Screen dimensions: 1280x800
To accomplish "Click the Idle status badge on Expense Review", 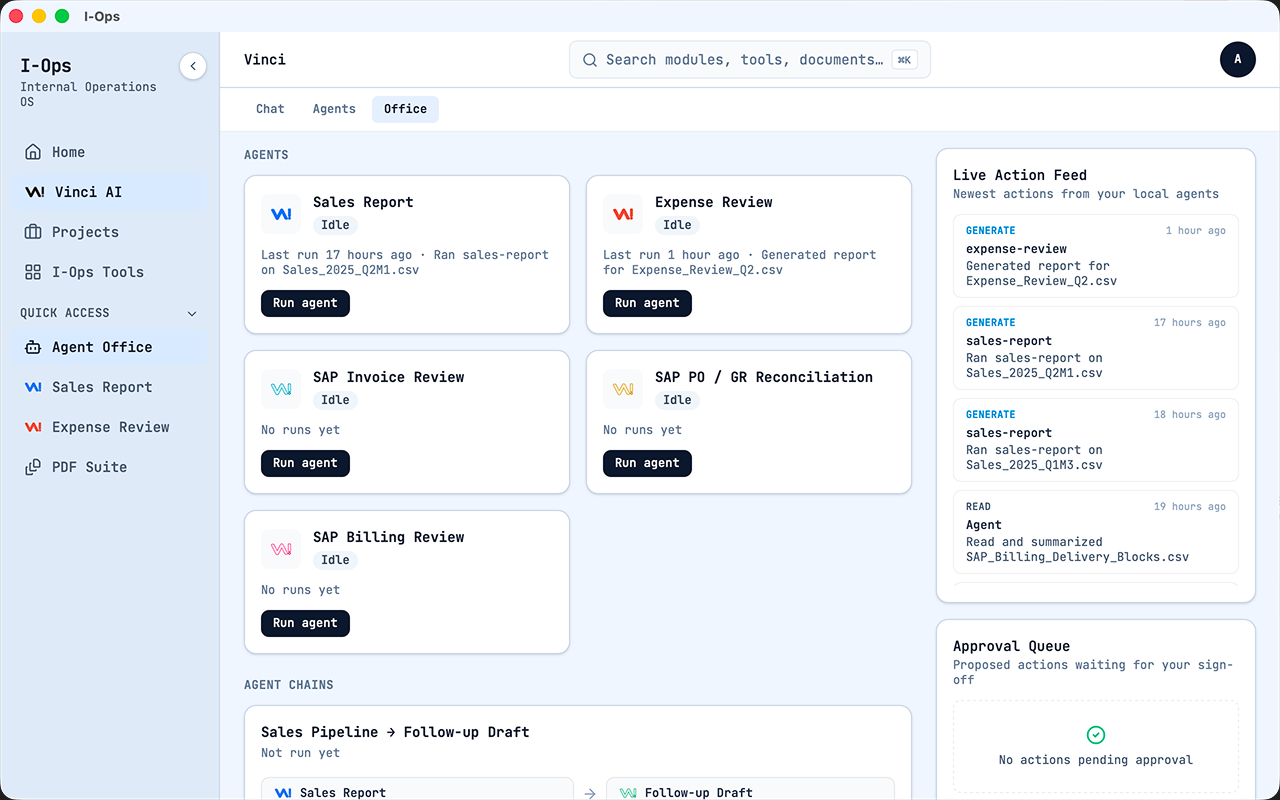I will click(677, 225).
